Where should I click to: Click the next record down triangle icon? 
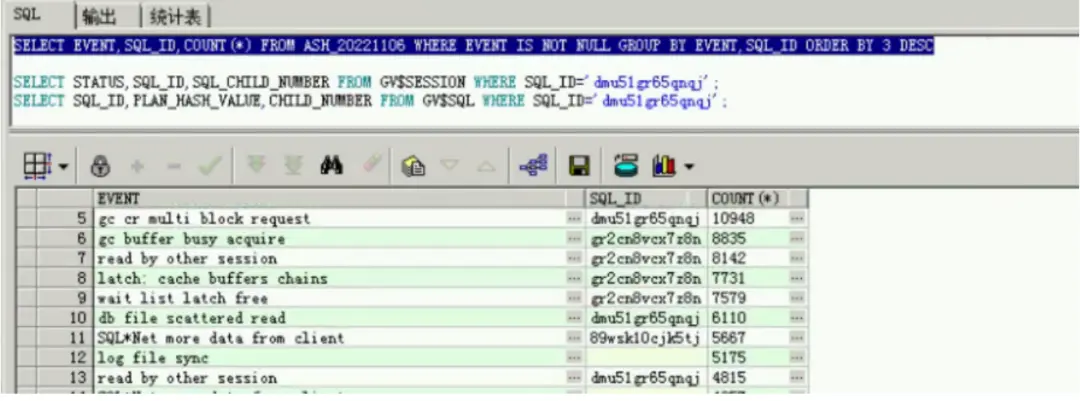point(450,166)
